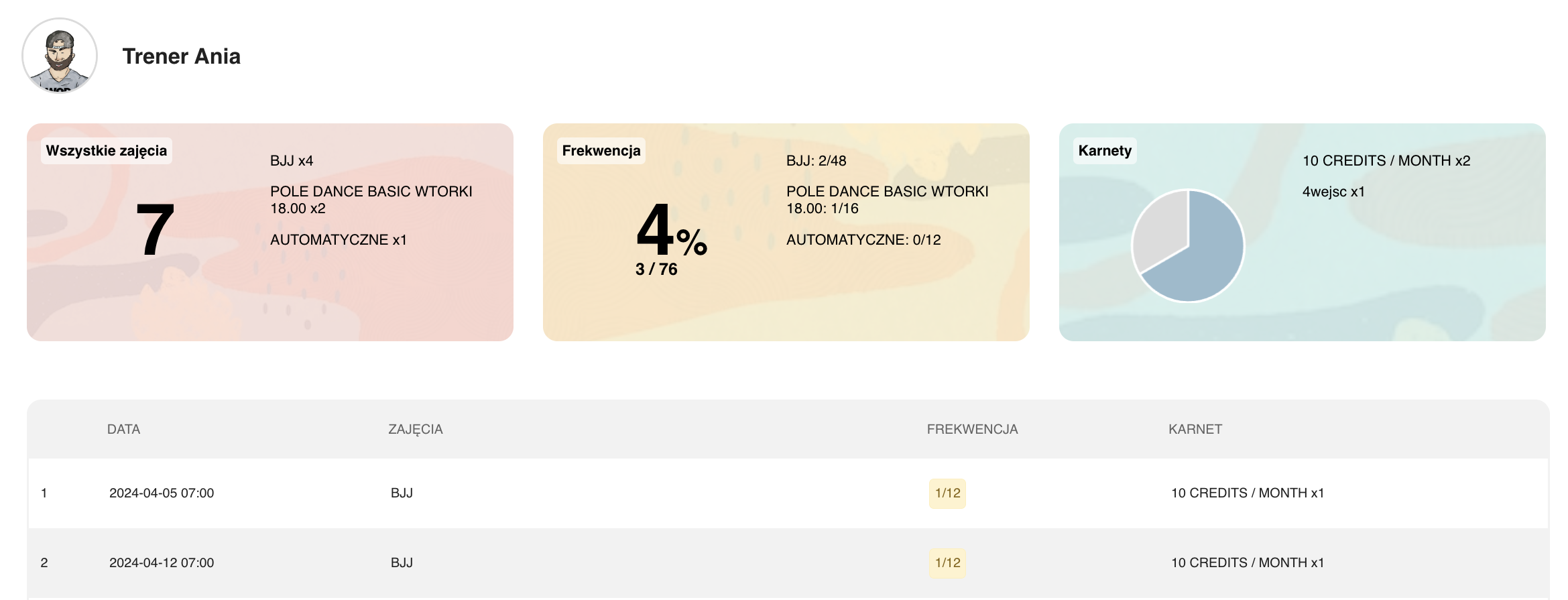Click 1/12 badge in the 2024-04-12 row
The width and height of the screenshot is (1568, 600).
coord(947,563)
